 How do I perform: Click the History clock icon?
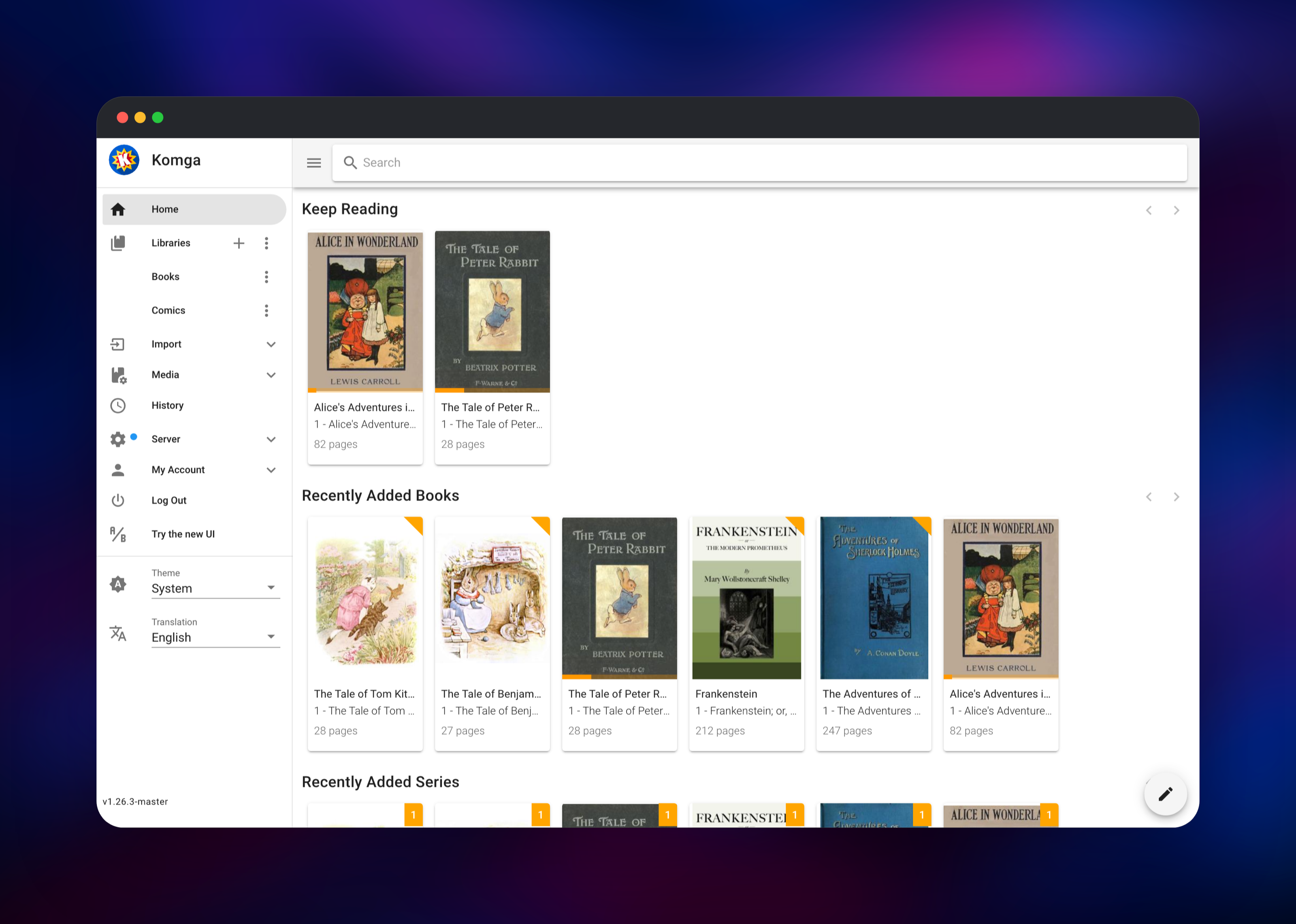click(118, 405)
